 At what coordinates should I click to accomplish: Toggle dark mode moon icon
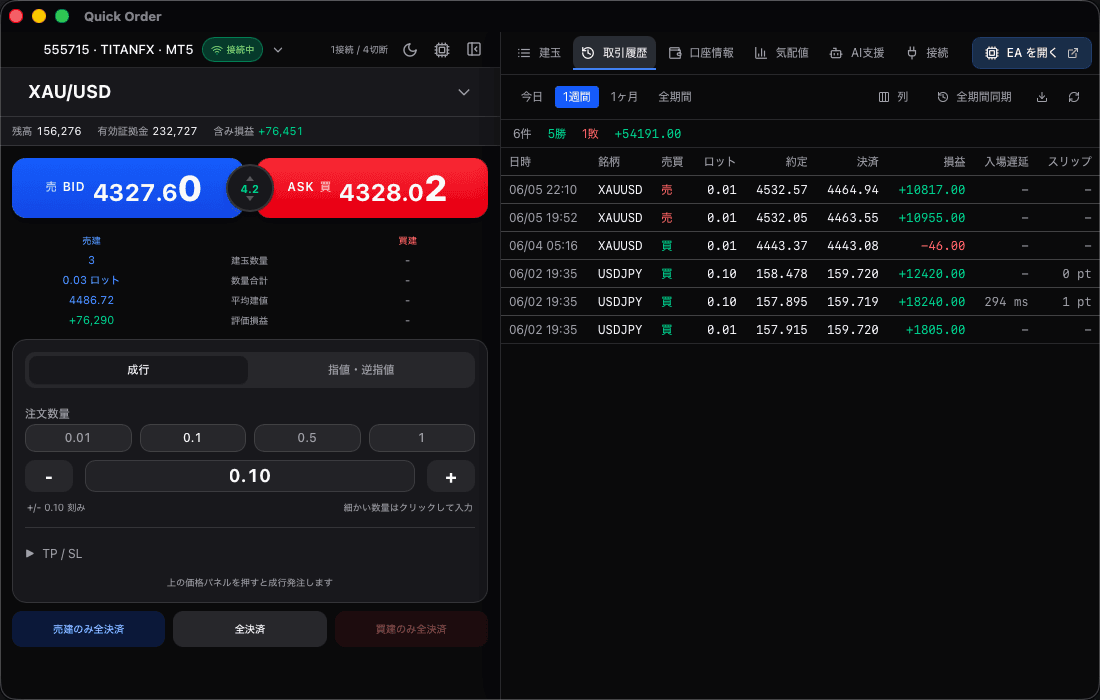pyautogui.click(x=410, y=50)
